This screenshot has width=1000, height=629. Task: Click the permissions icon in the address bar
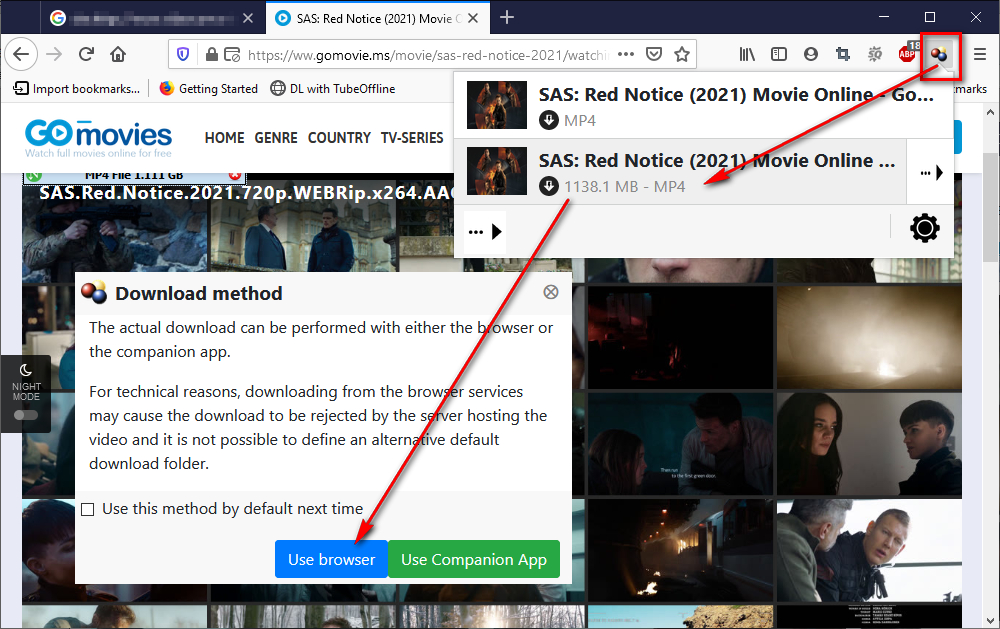point(232,54)
